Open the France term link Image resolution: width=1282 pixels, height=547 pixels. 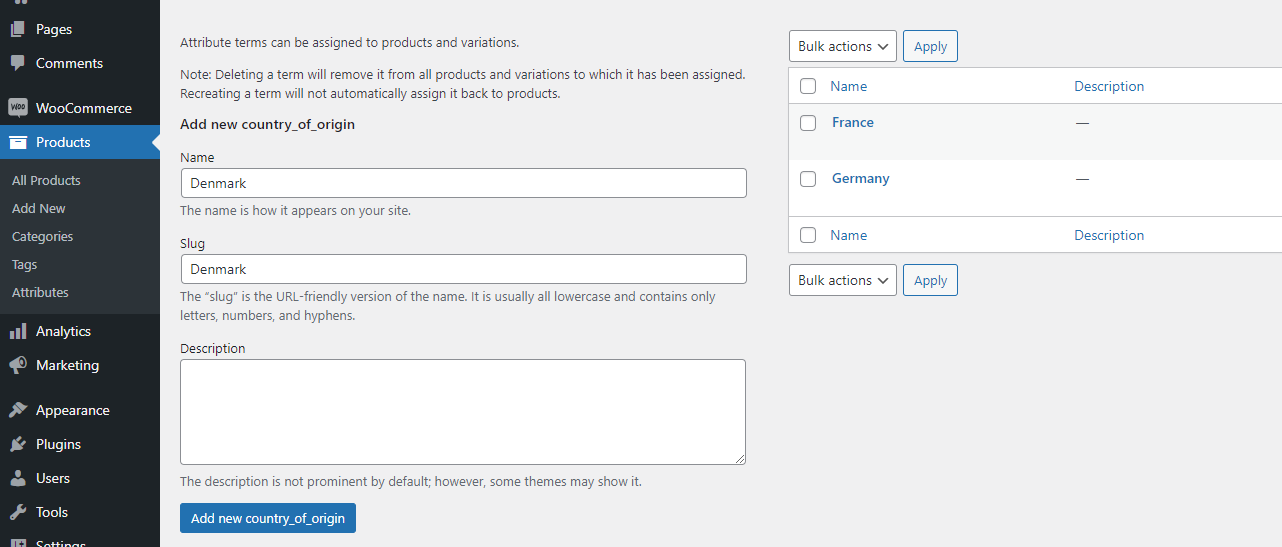[x=853, y=122]
